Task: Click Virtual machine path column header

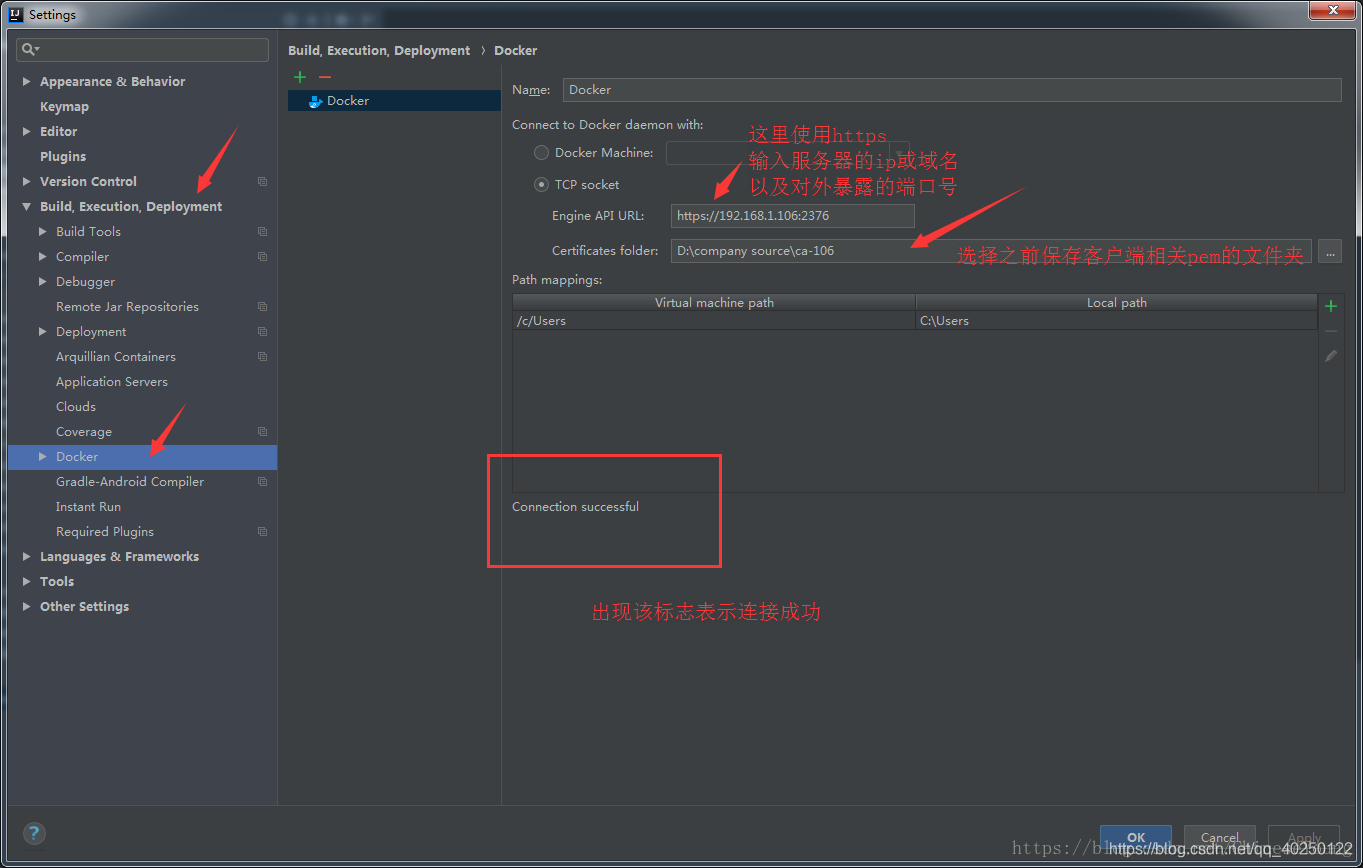Action: coord(714,303)
